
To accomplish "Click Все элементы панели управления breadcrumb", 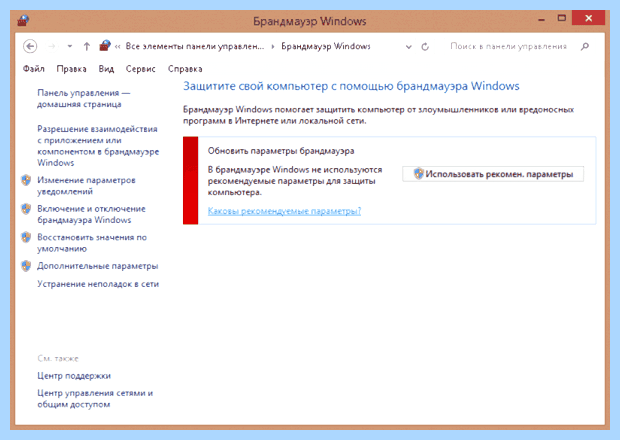I will tap(195, 46).
